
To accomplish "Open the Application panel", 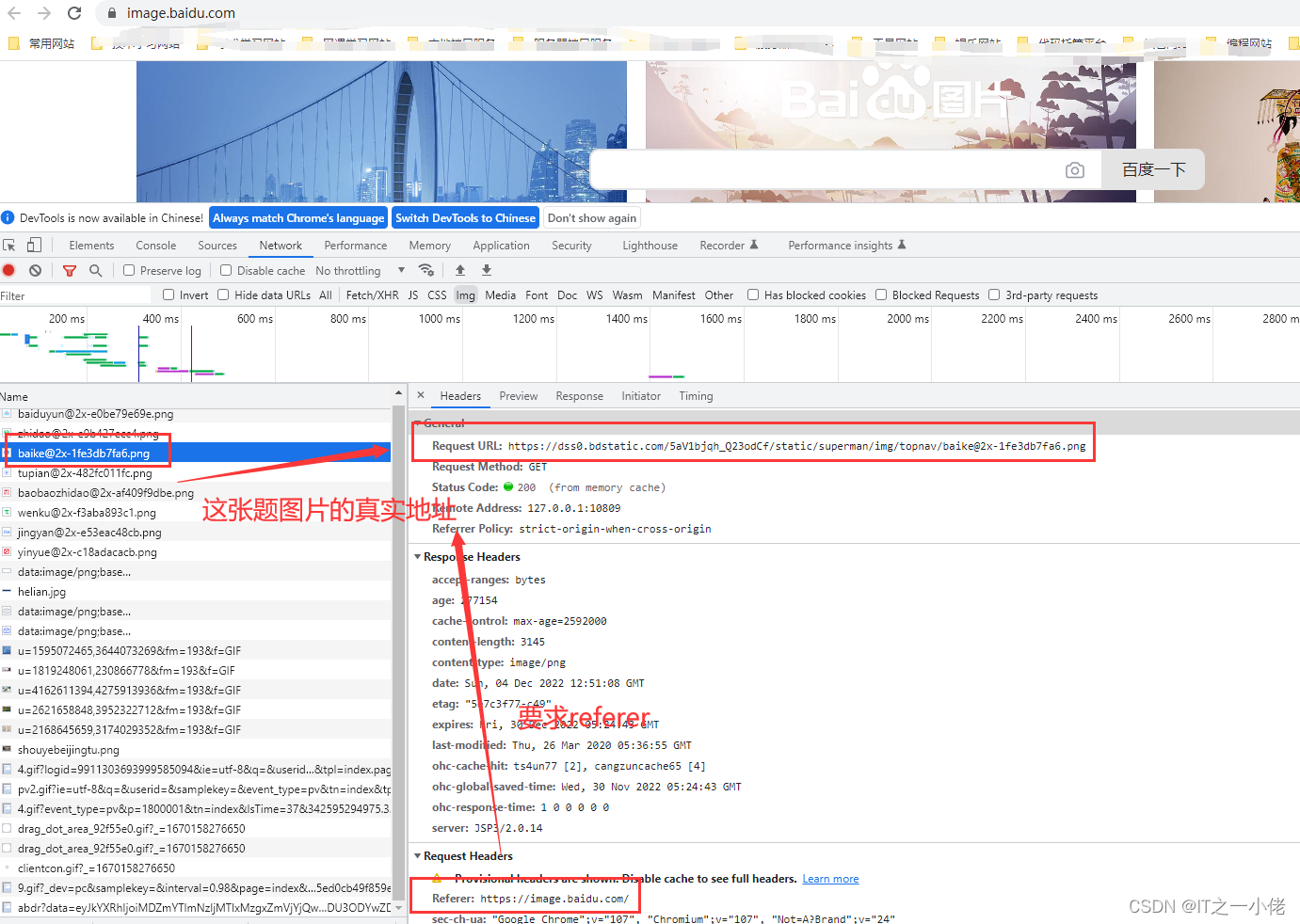I will [x=501, y=246].
